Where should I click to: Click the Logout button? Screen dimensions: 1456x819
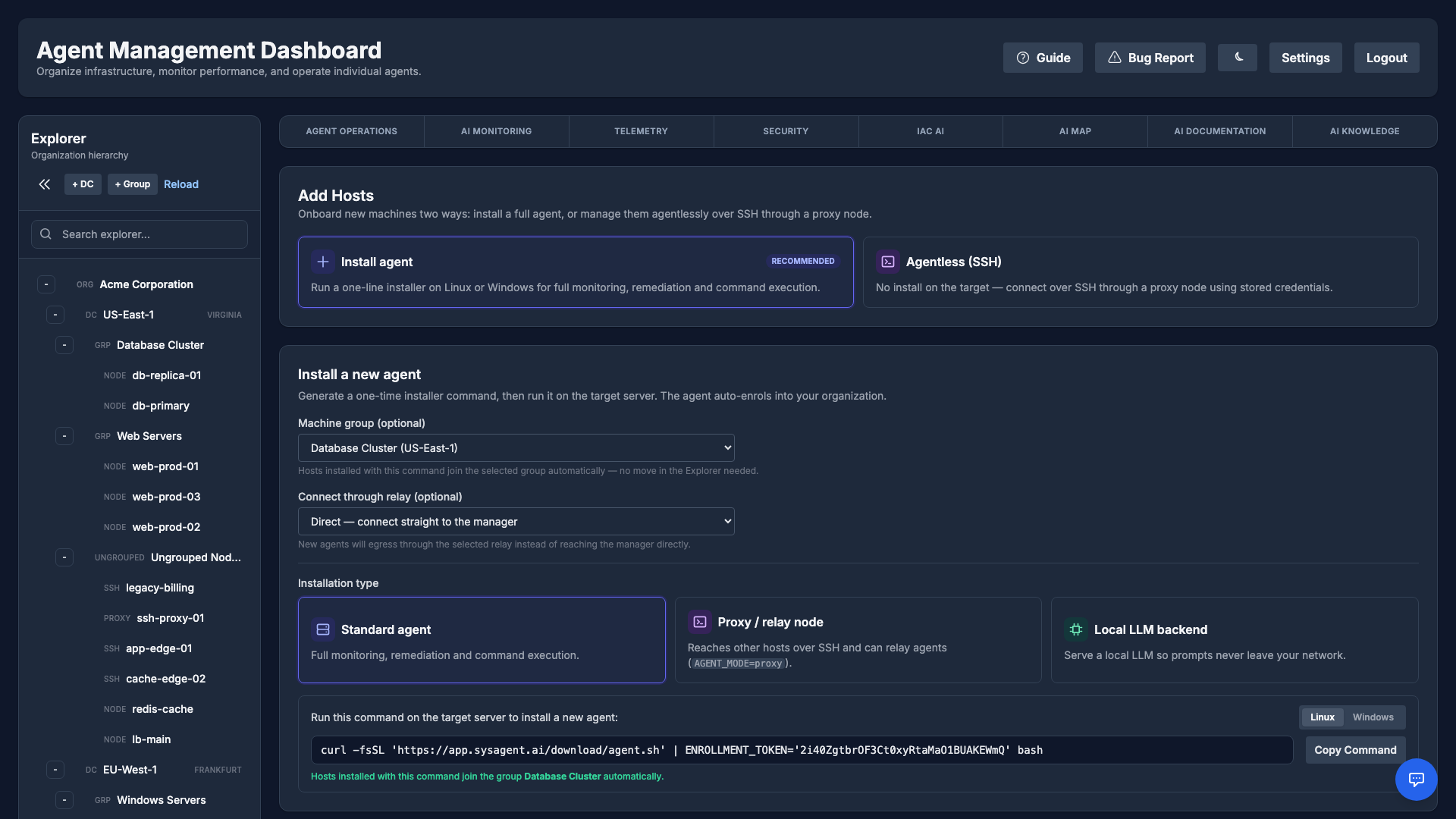(x=1386, y=58)
